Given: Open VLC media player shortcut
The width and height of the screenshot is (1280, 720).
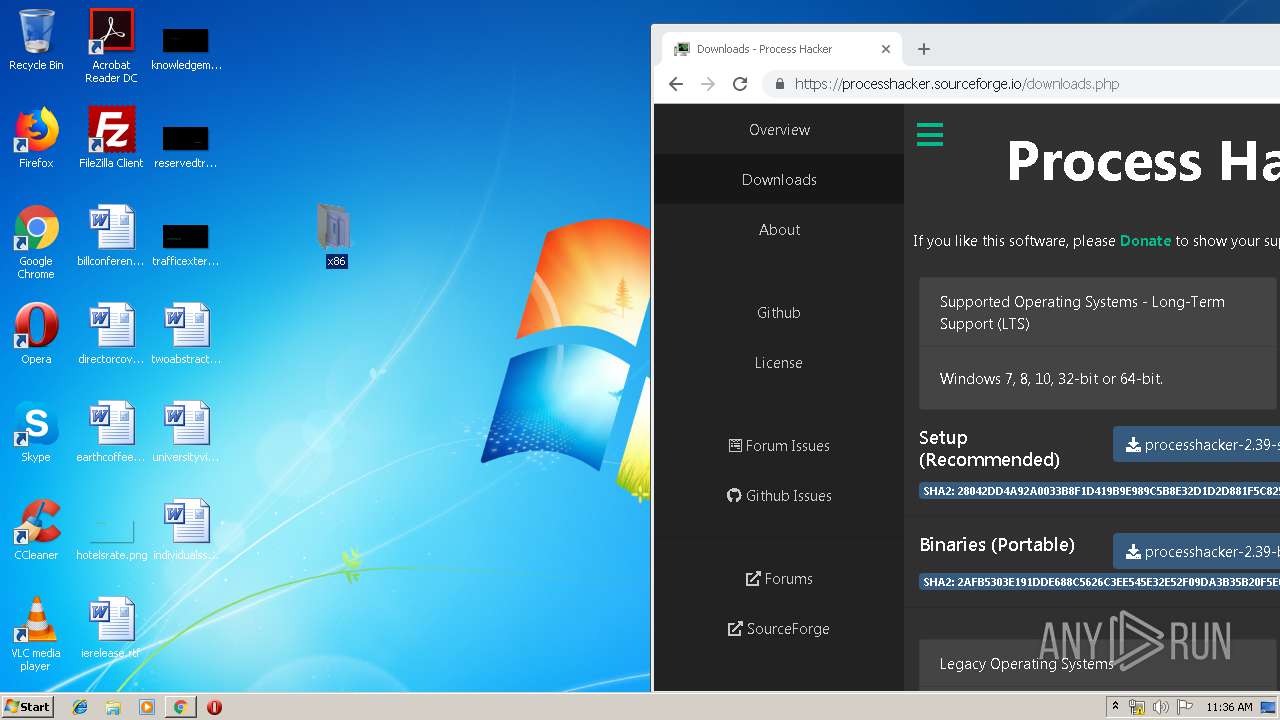Looking at the screenshot, I should 36,634.
